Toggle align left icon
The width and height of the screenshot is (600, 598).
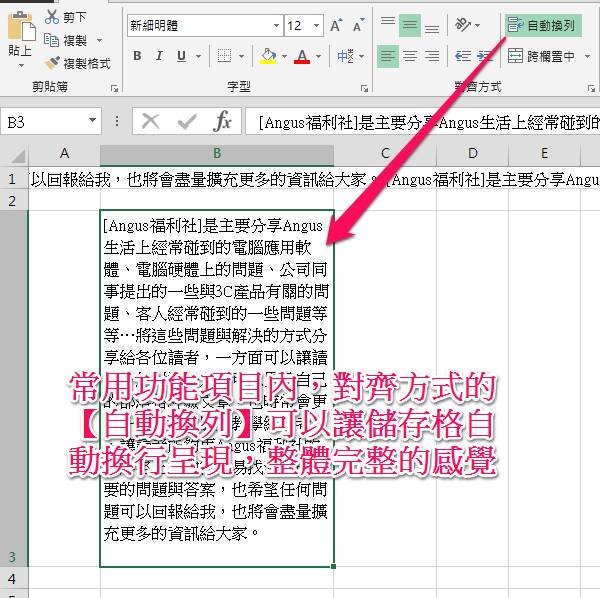[388, 56]
